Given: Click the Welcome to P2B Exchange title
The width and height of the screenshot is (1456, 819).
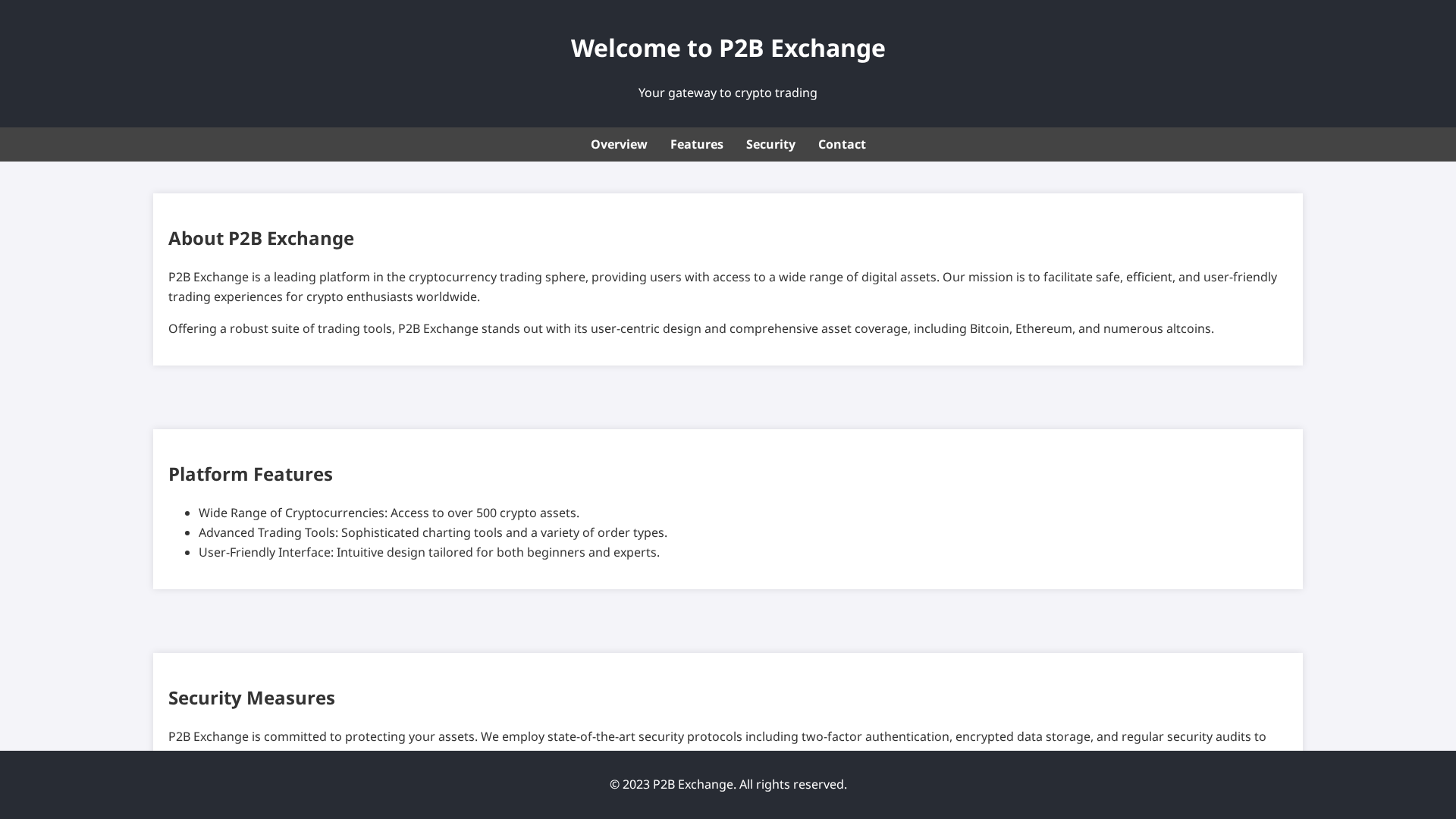Looking at the screenshot, I should click(x=727, y=48).
